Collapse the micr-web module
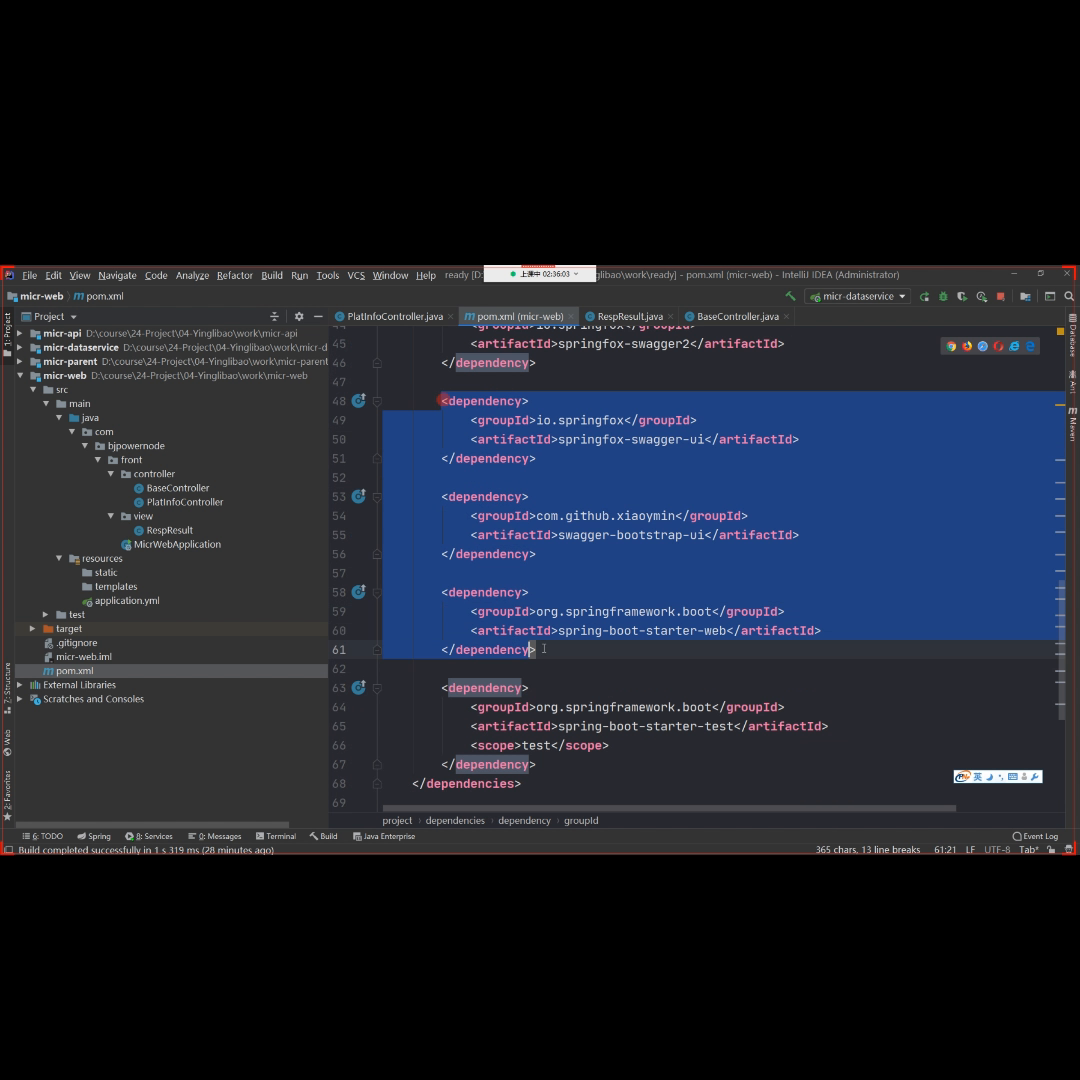This screenshot has height=1080, width=1080. tap(20, 376)
